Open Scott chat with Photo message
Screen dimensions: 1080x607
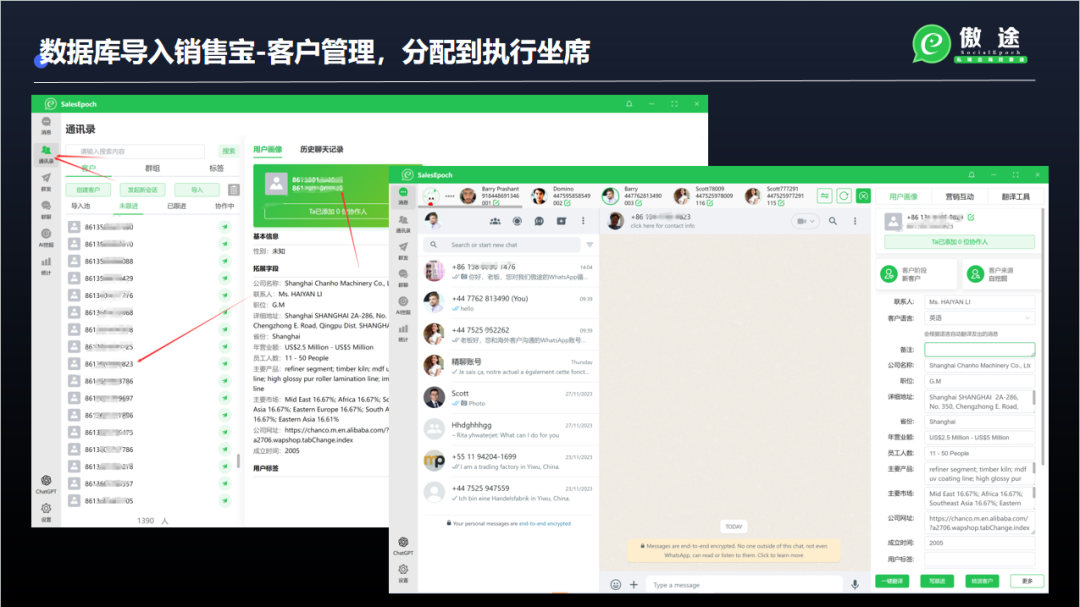508,398
